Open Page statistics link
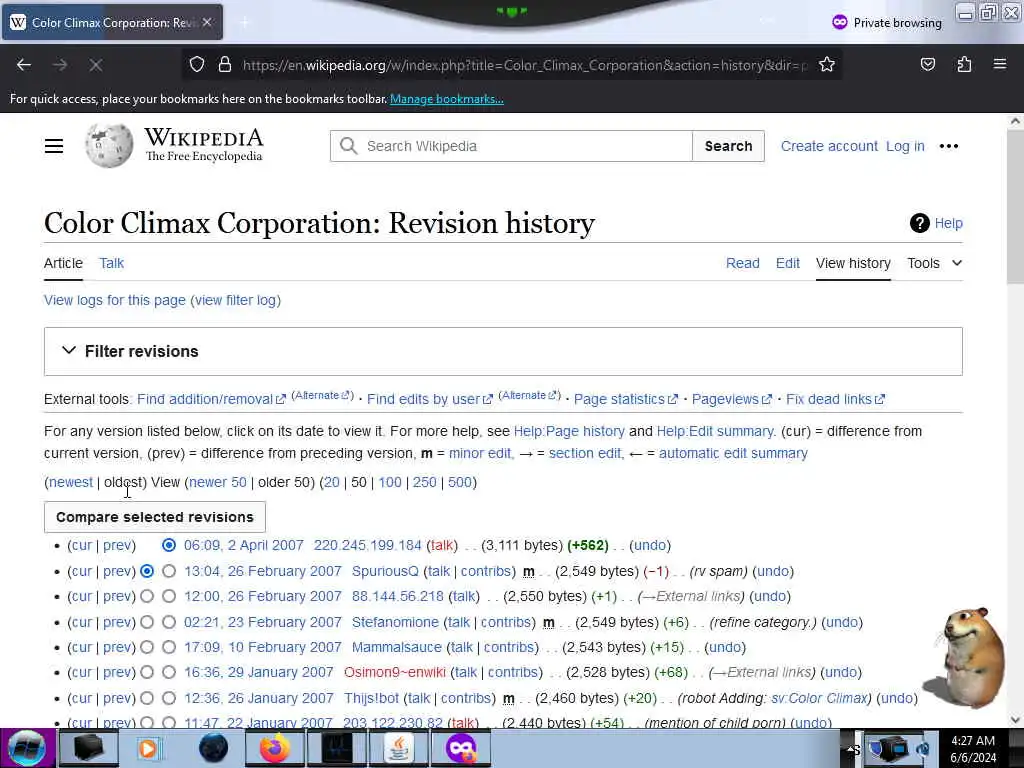 point(625,399)
